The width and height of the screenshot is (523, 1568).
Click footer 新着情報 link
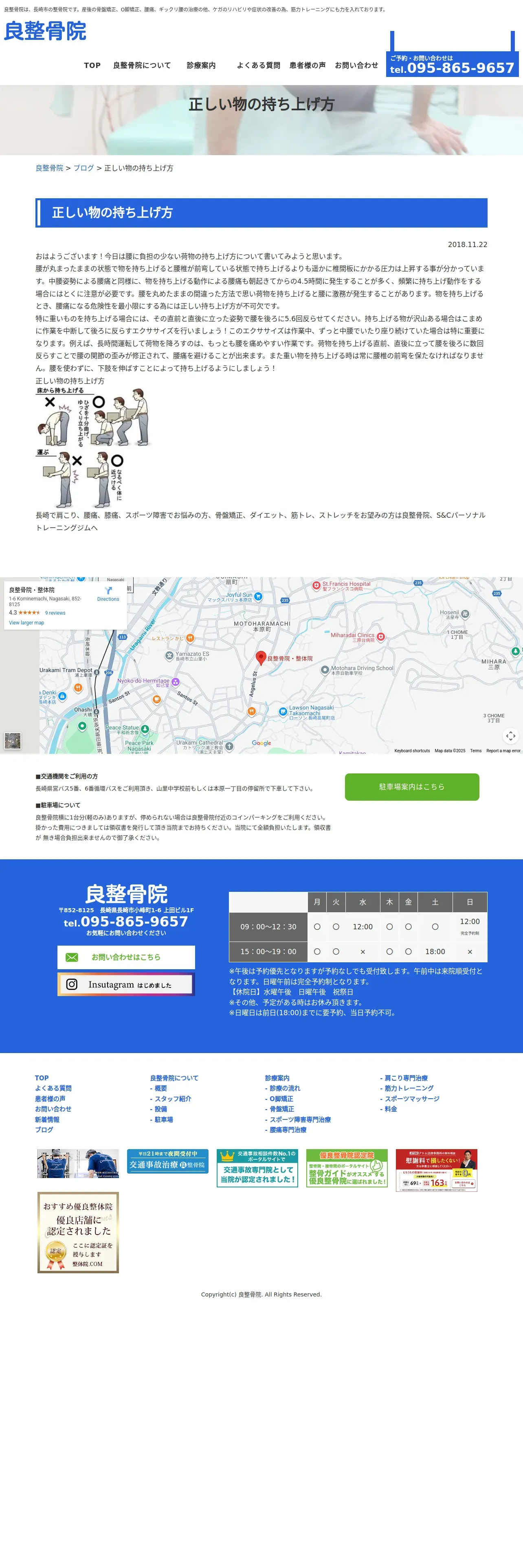47,1119
